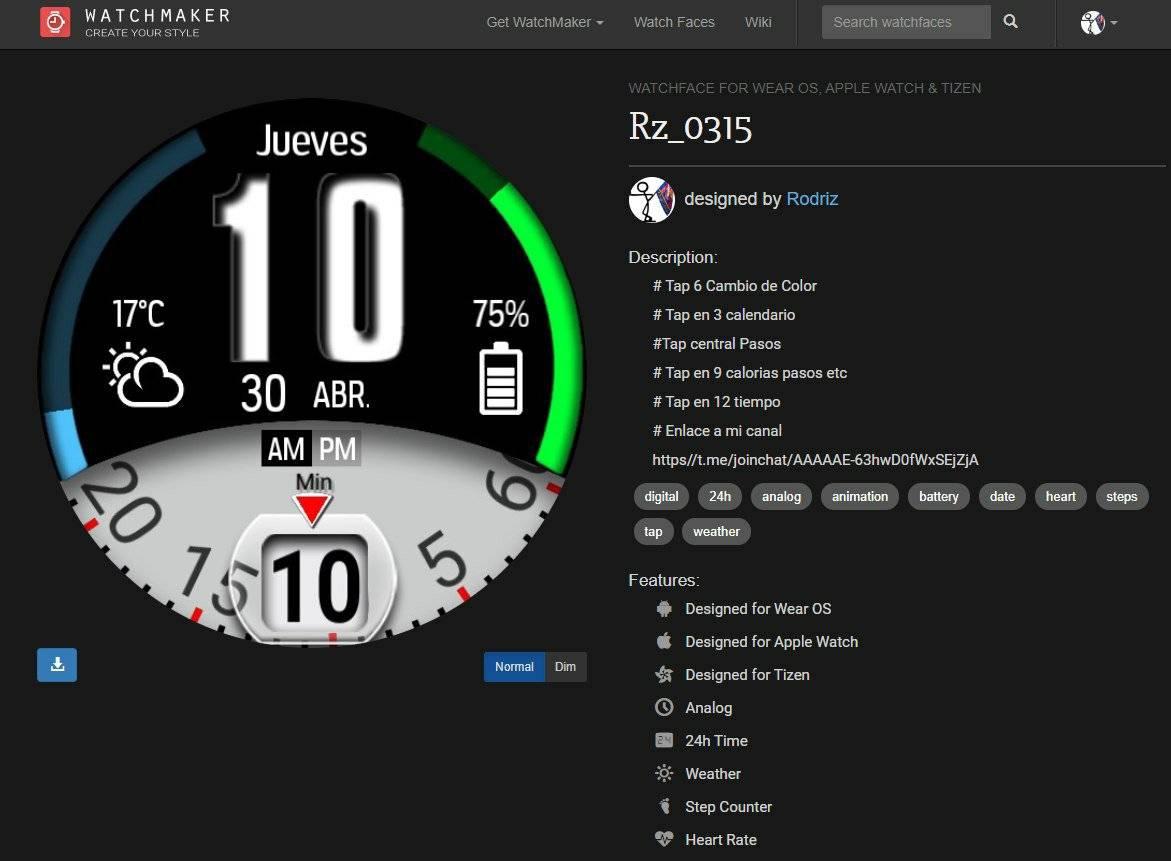Open the user avatar menu
Image resolution: width=1171 pixels, height=861 pixels.
[x=1099, y=23]
